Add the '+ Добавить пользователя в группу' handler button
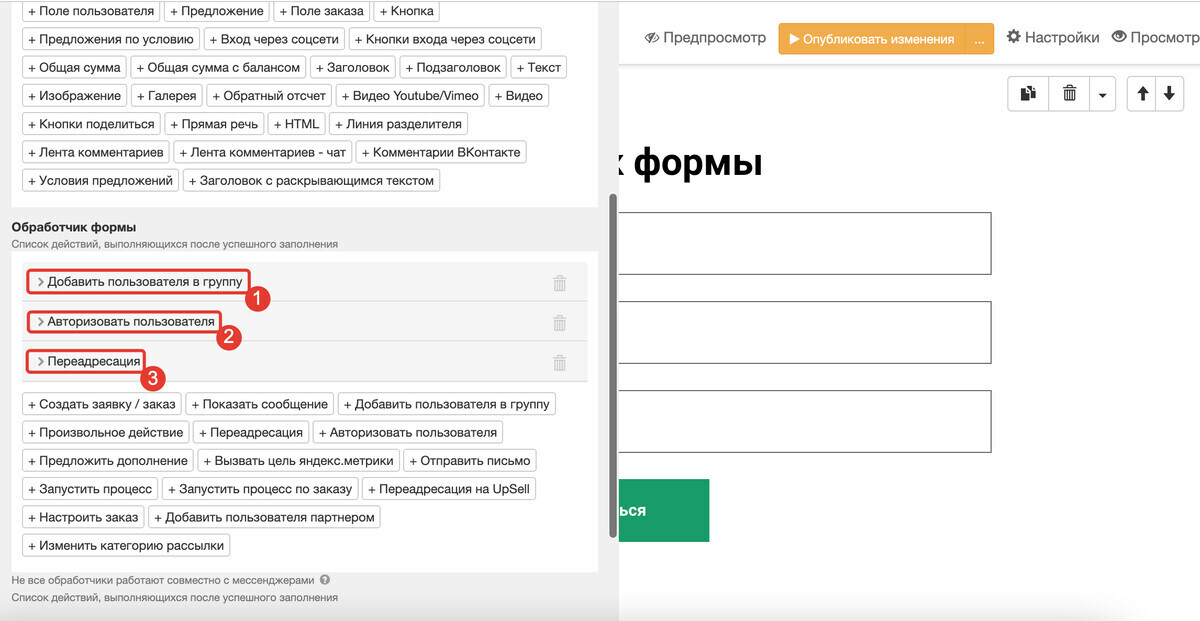1200x621 pixels. tap(447, 404)
